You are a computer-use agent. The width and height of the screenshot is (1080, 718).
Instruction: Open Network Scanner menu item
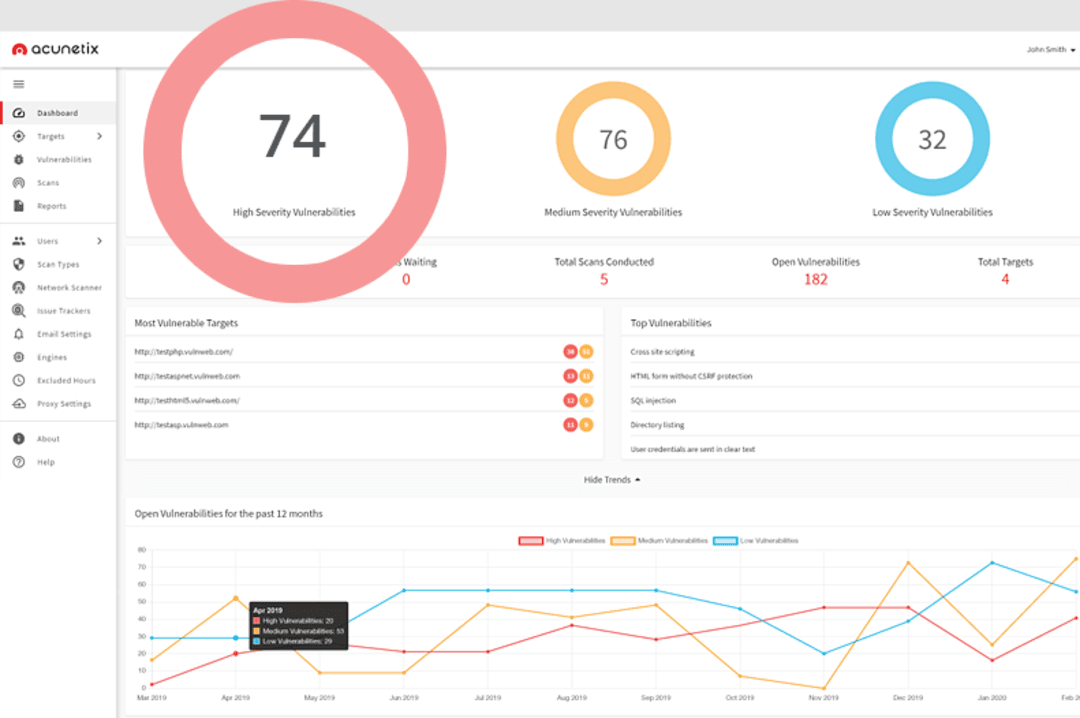click(x=69, y=288)
